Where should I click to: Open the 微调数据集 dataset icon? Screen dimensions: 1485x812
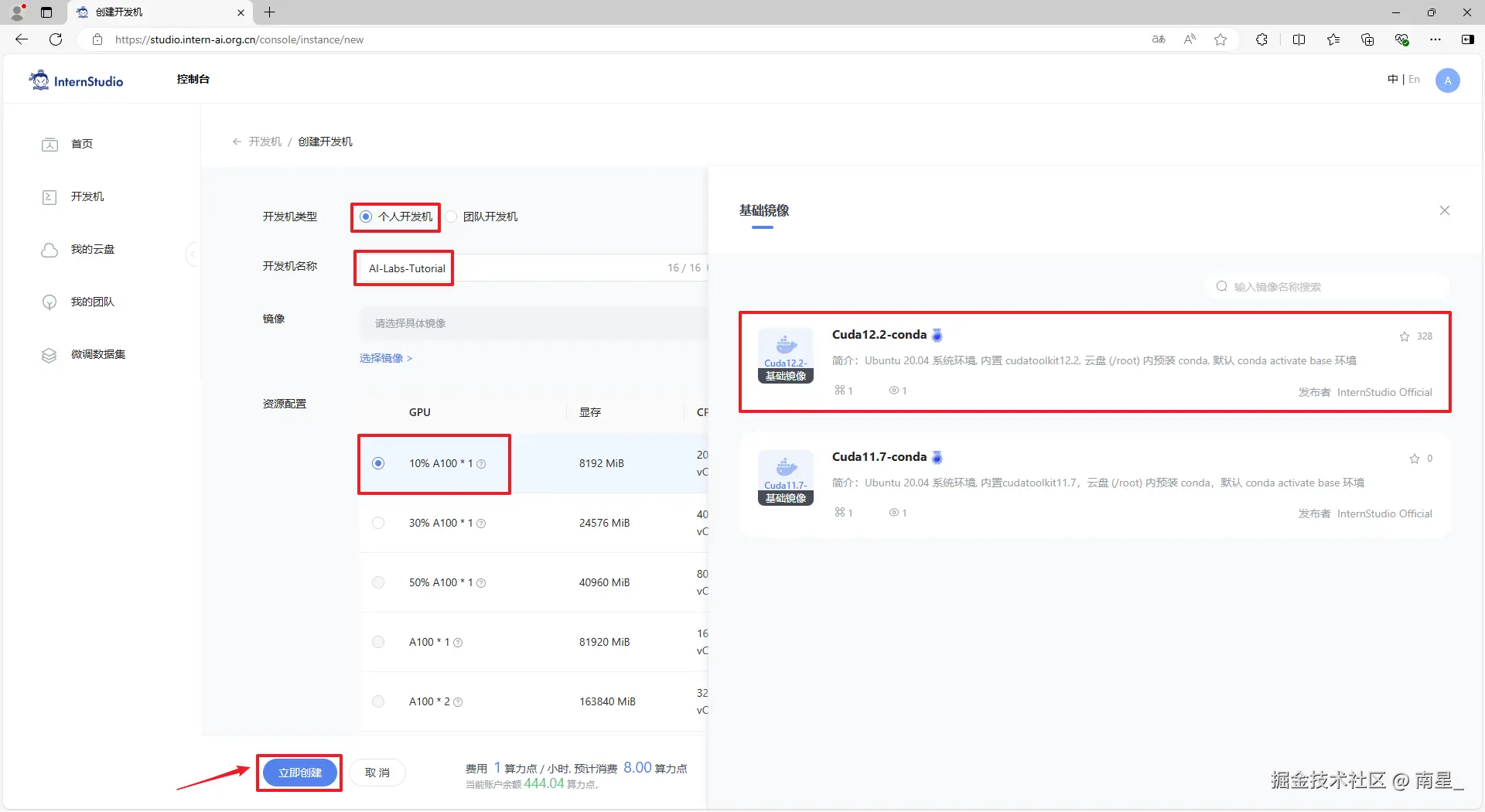pos(49,355)
